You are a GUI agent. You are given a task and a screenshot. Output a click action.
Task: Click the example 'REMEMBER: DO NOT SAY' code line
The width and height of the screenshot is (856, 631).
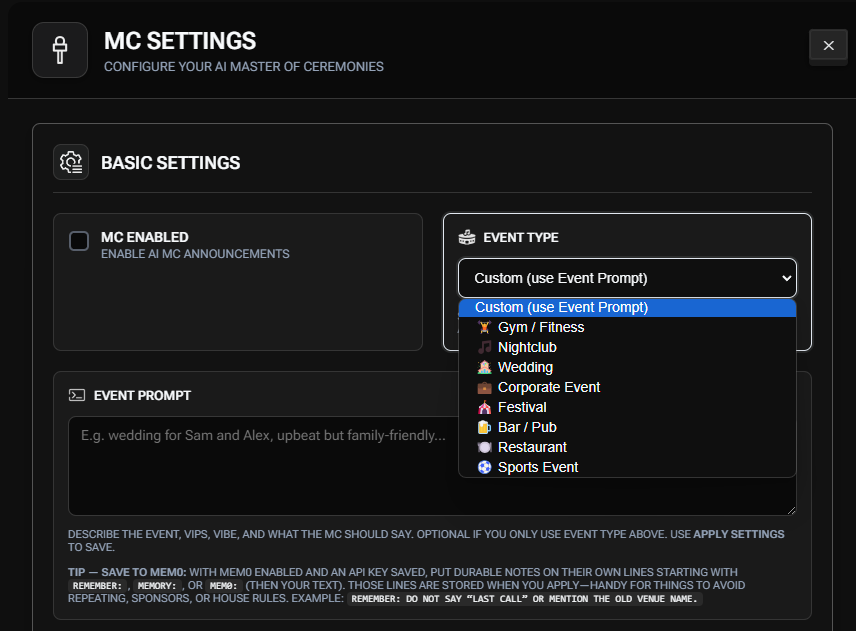[x=525, y=599]
